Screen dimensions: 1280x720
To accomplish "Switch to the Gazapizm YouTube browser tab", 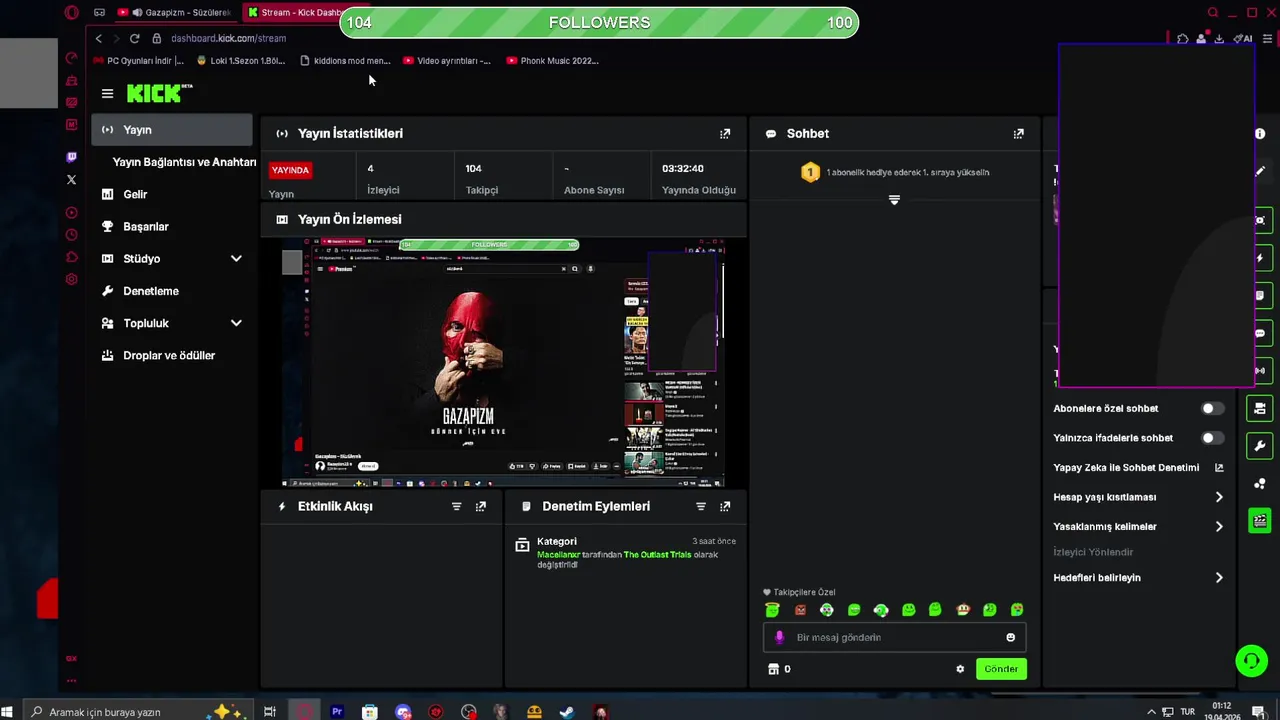I will (x=175, y=13).
